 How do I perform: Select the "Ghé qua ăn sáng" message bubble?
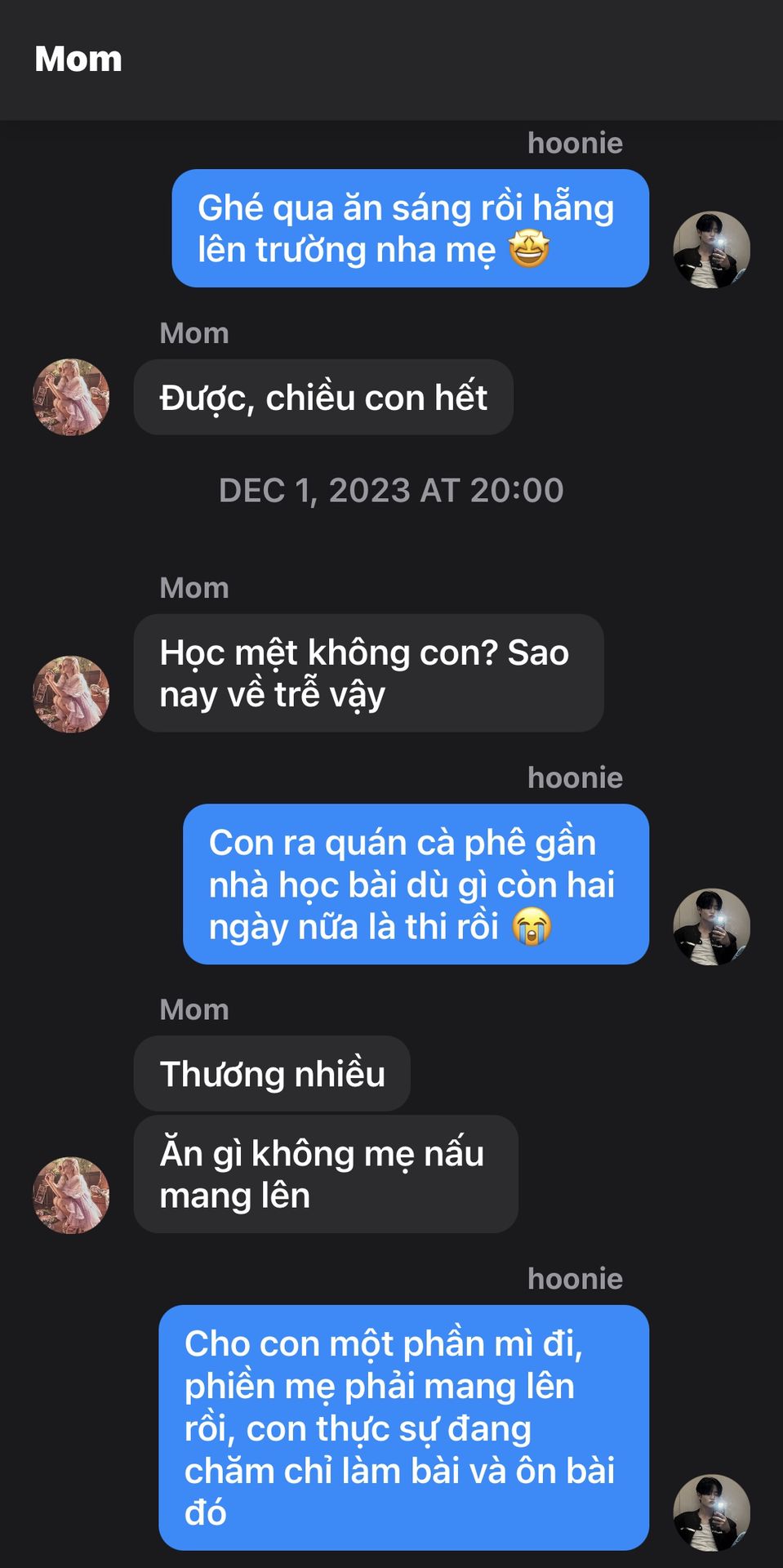click(x=410, y=228)
